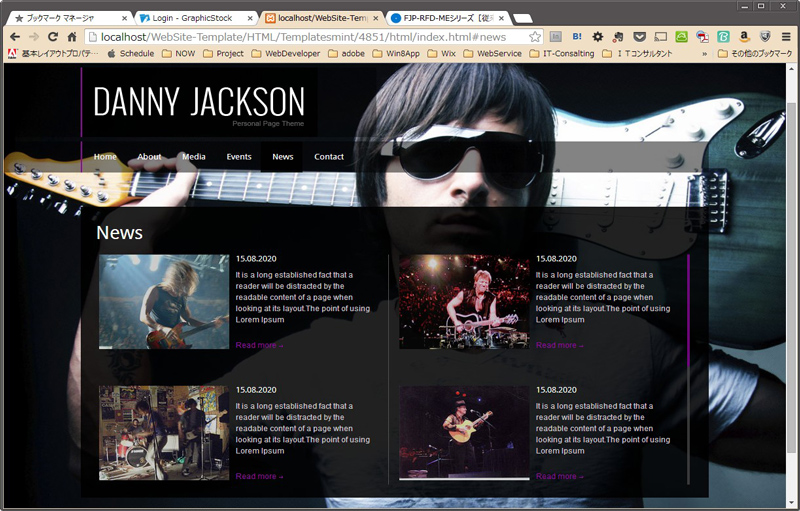Reload the current page
Image resolution: width=800 pixels, height=511 pixels.
[53, 37]
